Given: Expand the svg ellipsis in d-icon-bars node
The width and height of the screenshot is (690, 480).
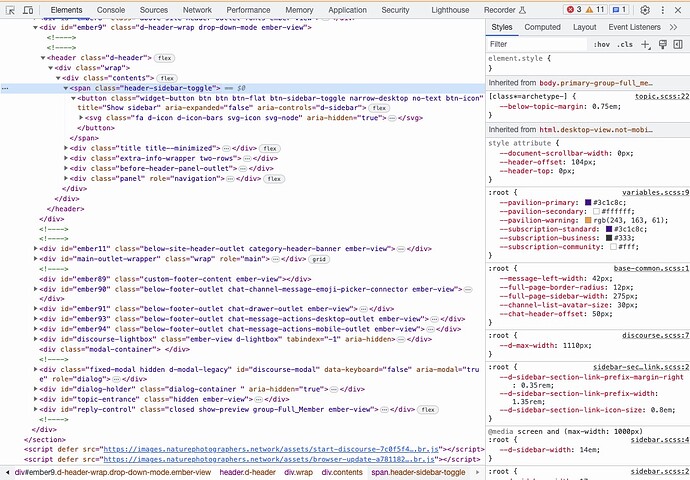Looking at the screenshot, I should [x=392, y=118].
